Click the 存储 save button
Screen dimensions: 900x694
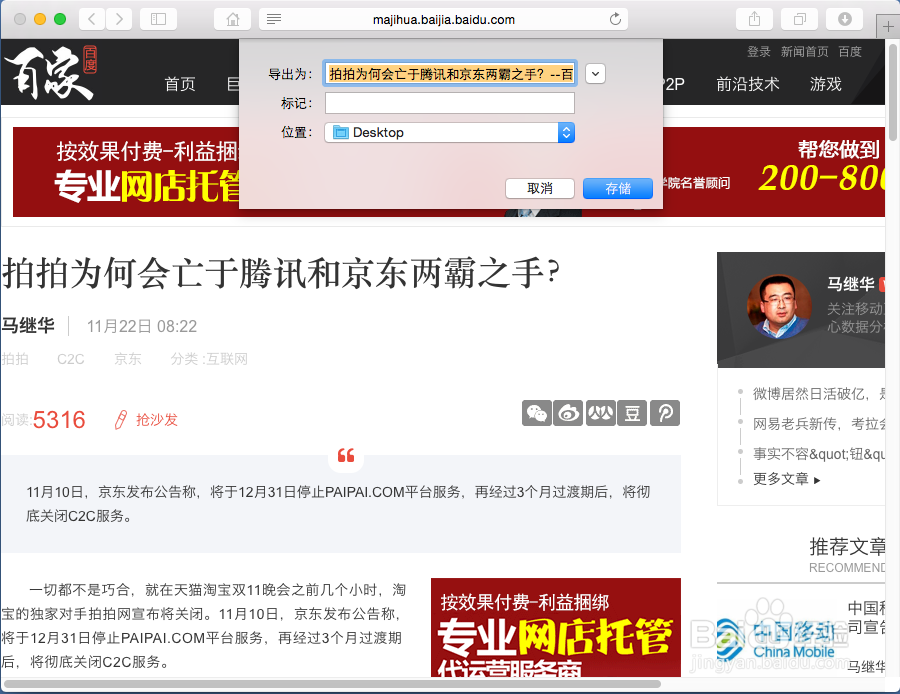(x=617, y=188)
